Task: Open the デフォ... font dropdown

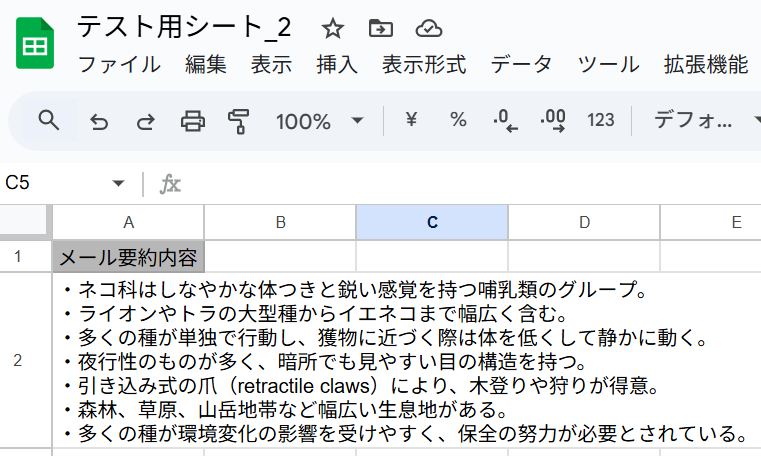Action: [x=706, y=120]
